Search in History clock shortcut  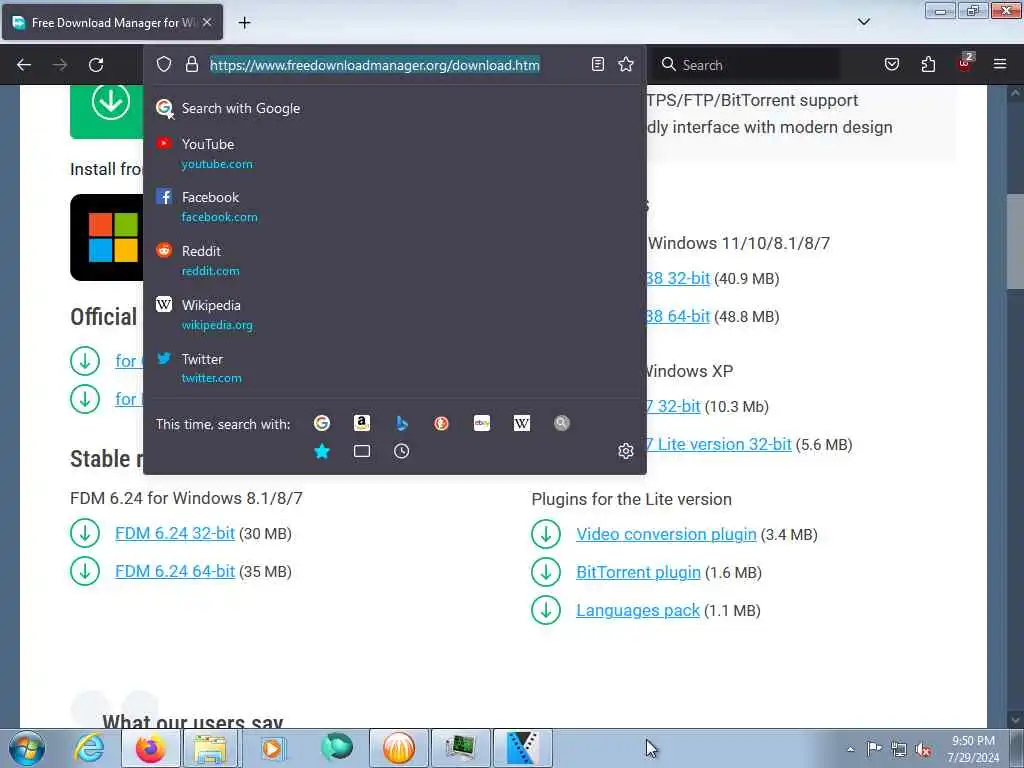402,451
